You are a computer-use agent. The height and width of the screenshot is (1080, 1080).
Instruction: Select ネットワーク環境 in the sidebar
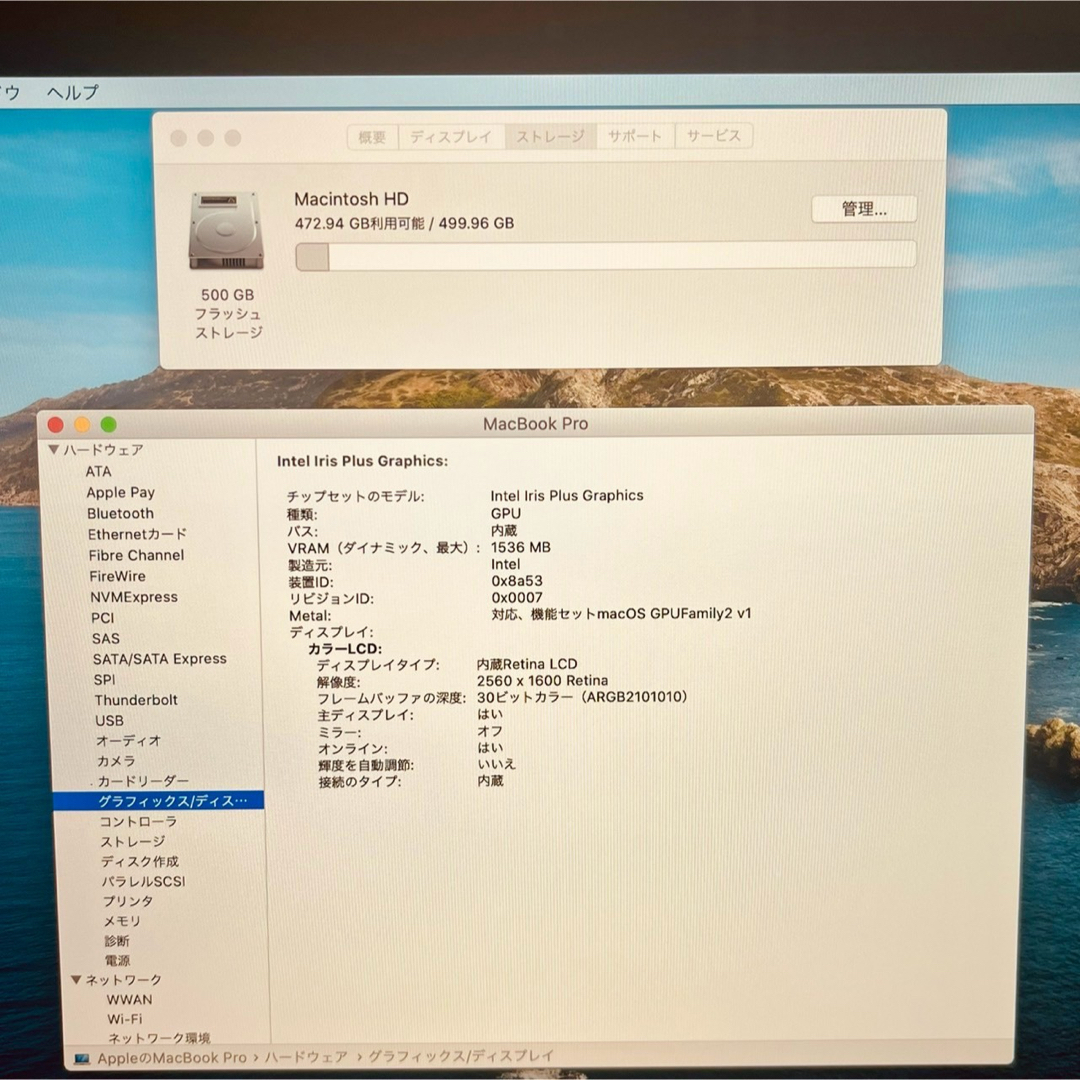(159, 1038)
